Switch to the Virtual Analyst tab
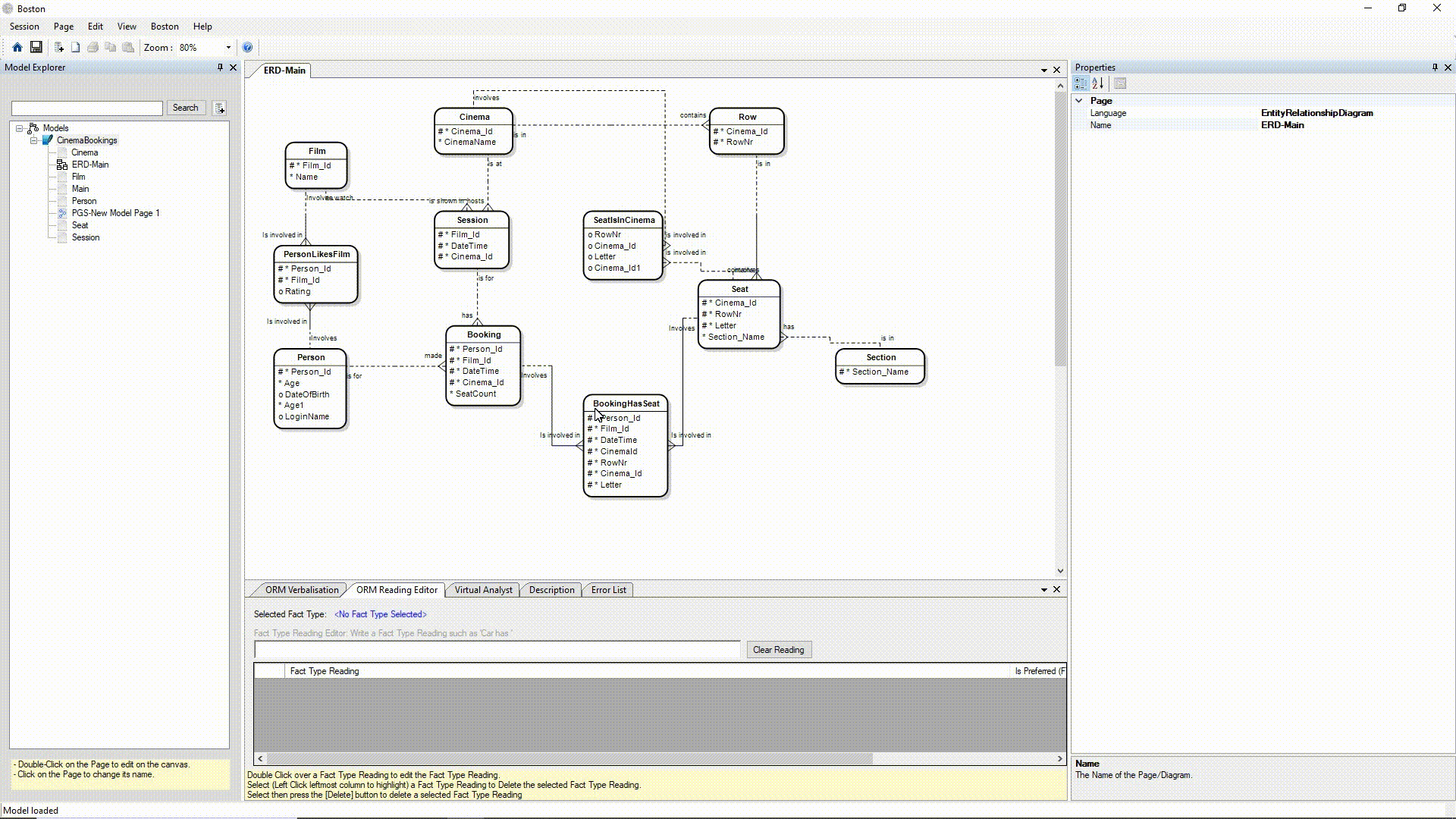The image size is (1456, 819). tap(483, 590)
